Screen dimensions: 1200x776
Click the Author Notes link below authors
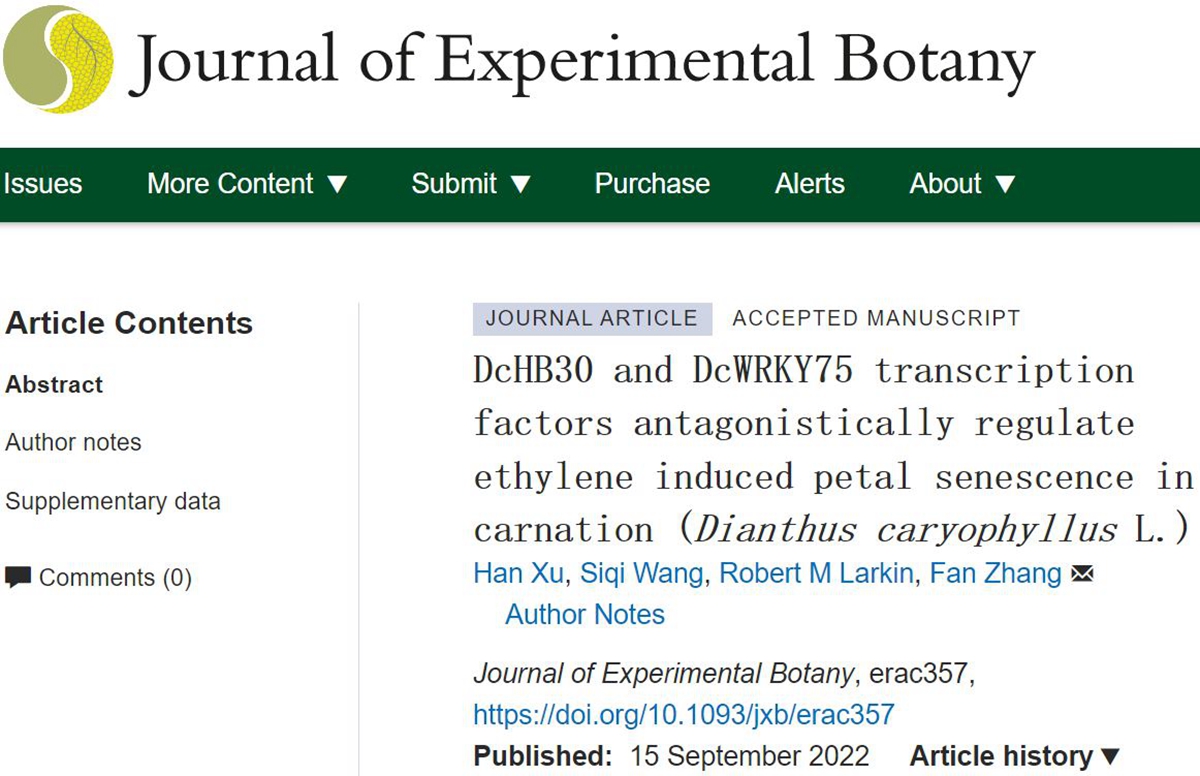584,614
